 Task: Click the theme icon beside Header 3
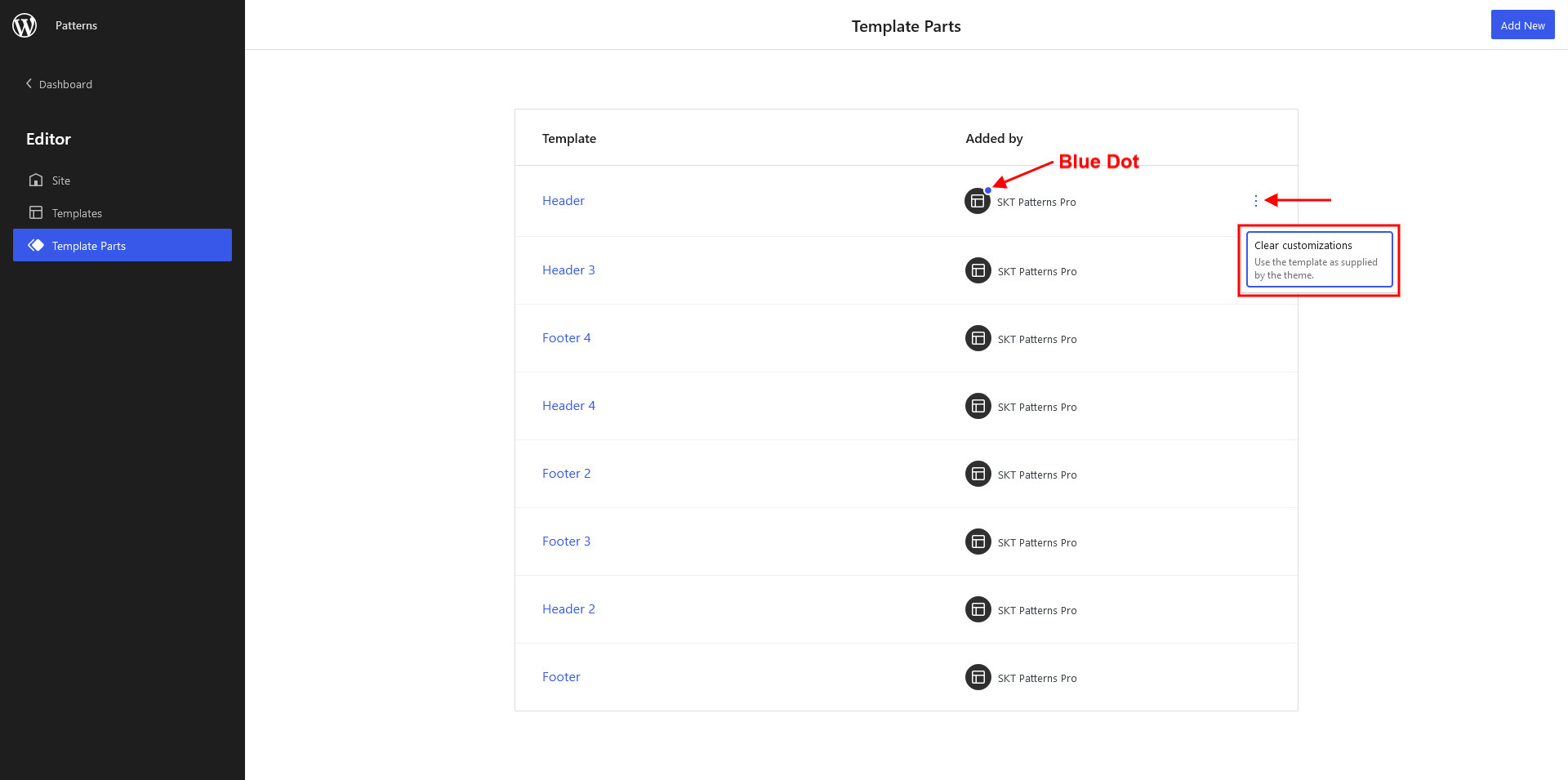pyautogui.click(x=978, y=270)
